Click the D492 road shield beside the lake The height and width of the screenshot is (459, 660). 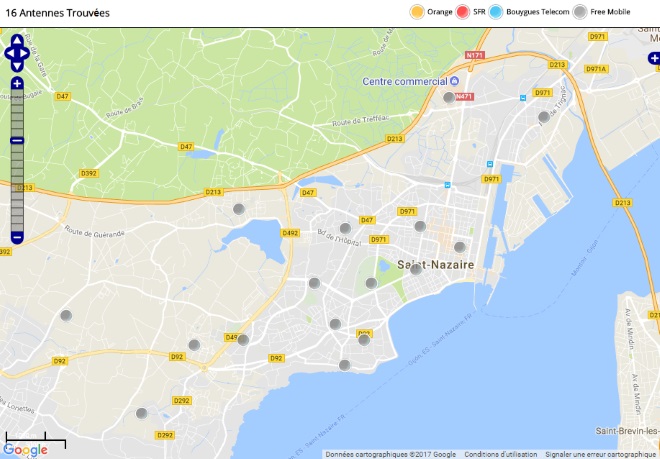(x=290, y=233)
